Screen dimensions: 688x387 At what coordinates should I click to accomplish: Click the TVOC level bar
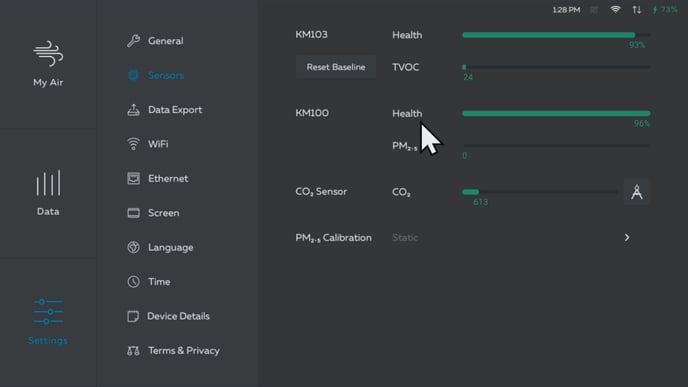pyautogui.click(x=556, y=67)
